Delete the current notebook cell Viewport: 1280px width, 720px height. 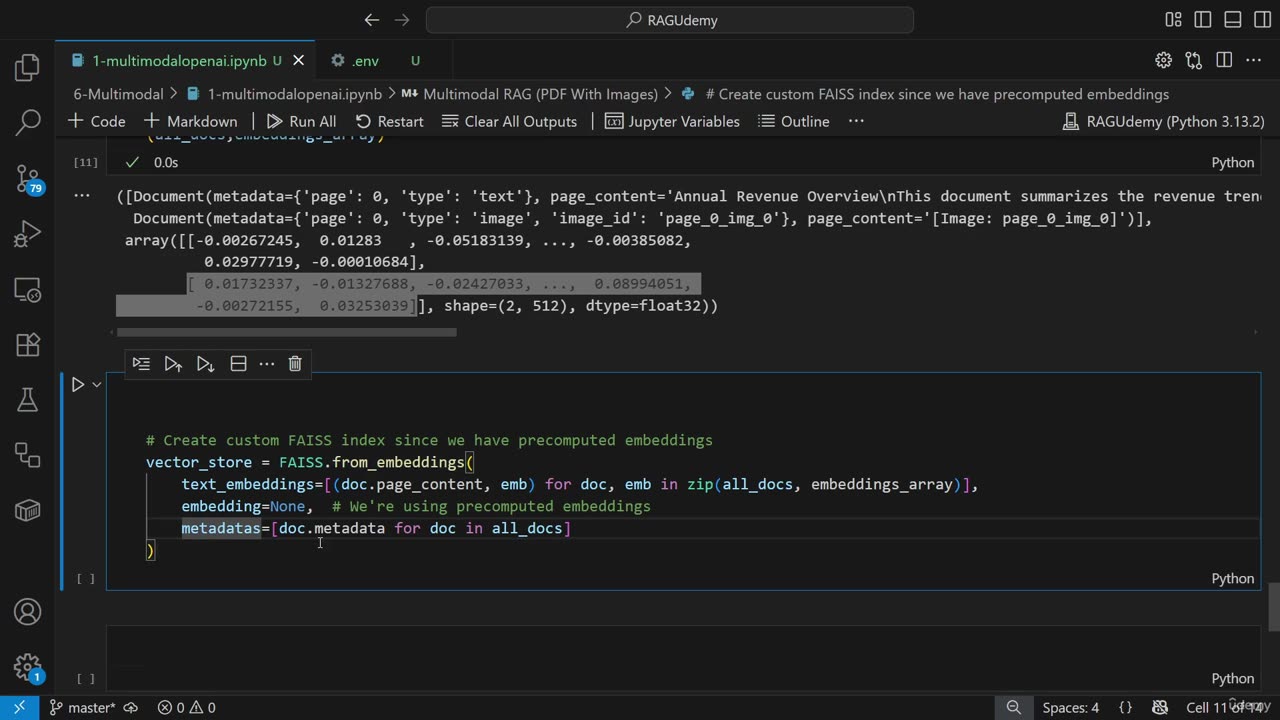pos(295,364)
